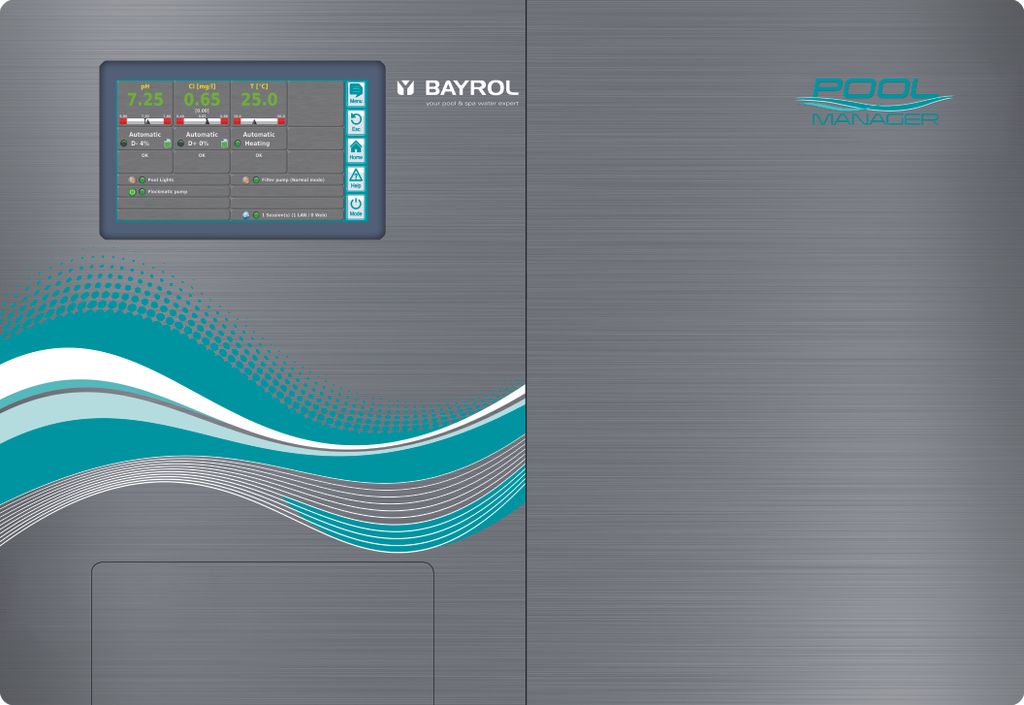Click the green power icon for Flockmatic pump
This screenshot has height=705, width=1024.
tap(132, 192)
